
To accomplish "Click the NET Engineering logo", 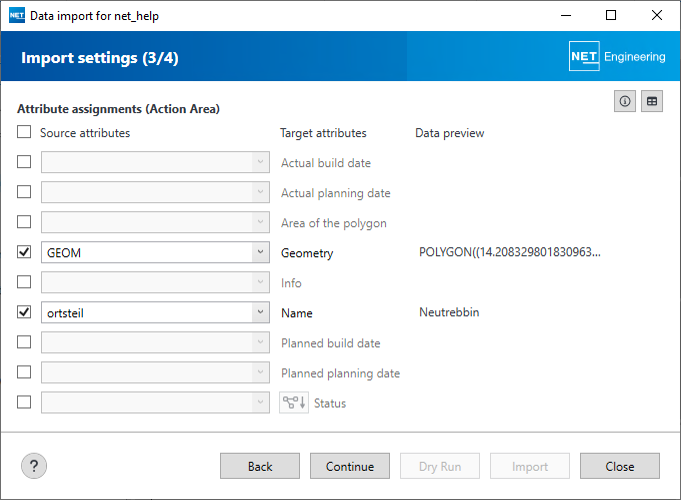I will (617, 57).
